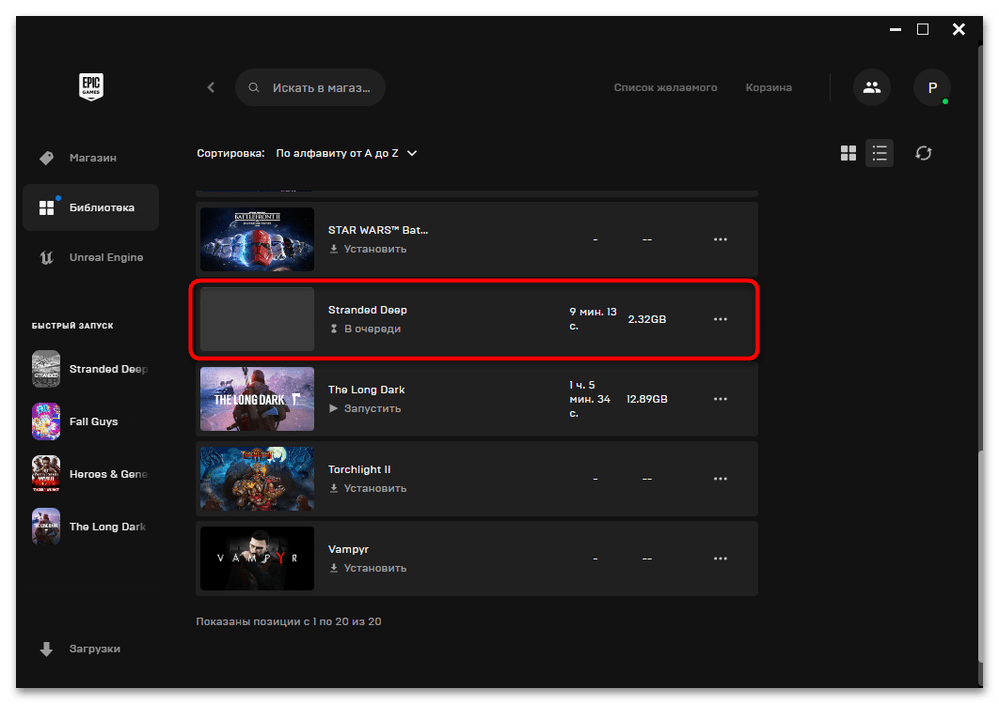Maximize the Epic Games window
The width and height of the screenshot is (999, 704).
click(923, 29)
